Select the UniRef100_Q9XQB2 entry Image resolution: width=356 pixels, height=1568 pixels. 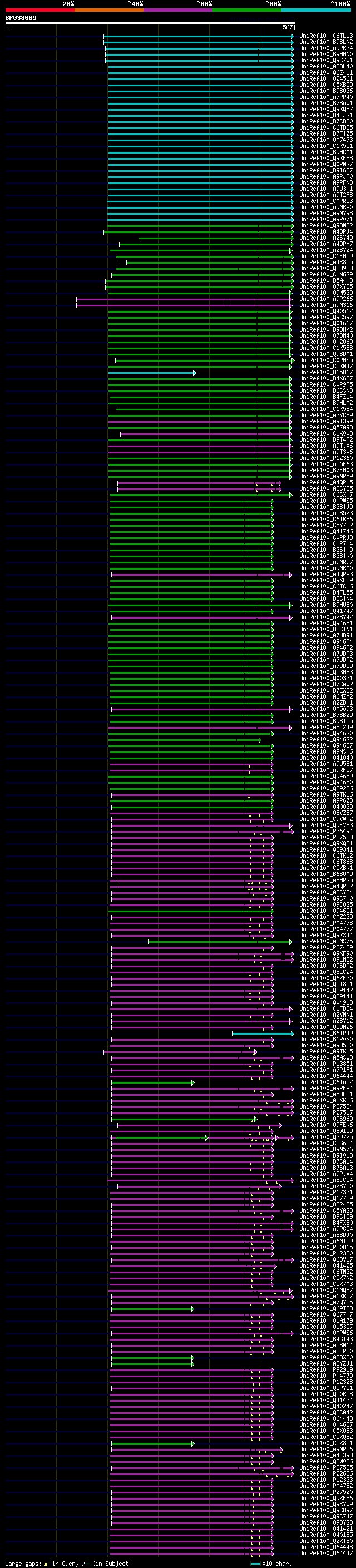pyautogui.click(x=325, y=109)
